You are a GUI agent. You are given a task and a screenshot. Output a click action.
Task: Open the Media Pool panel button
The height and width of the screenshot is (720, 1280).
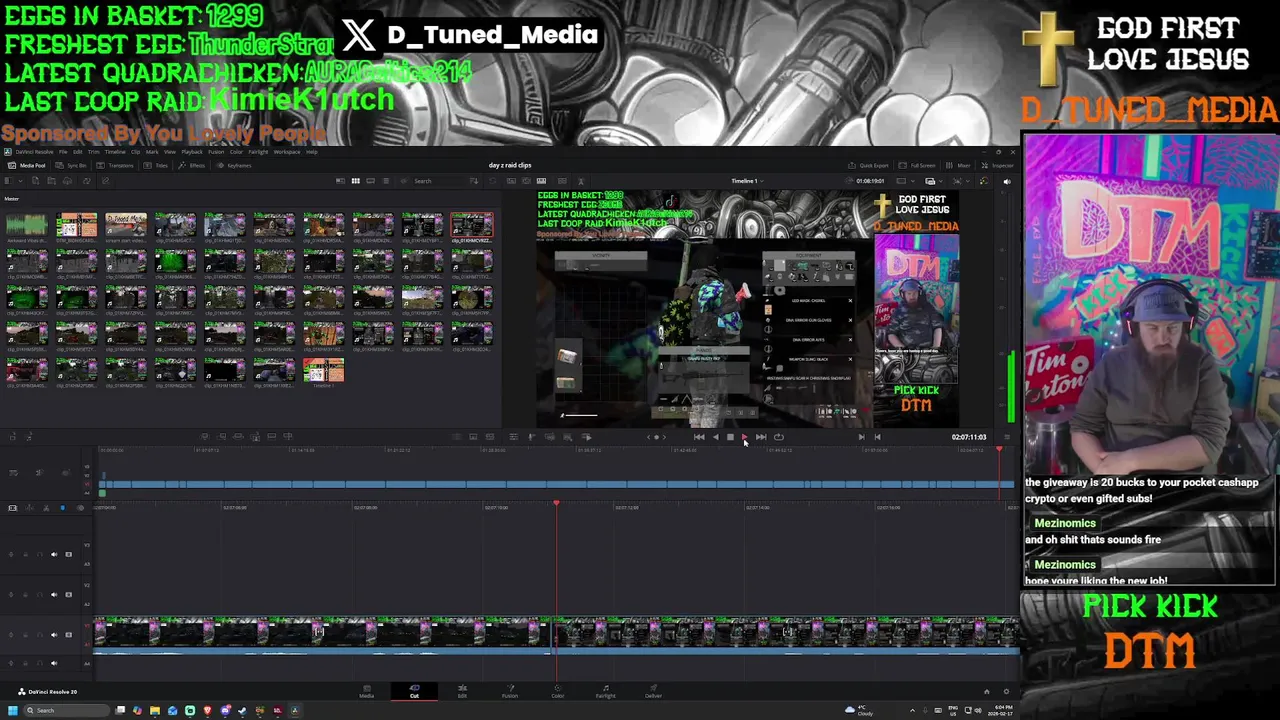point(27,165)
